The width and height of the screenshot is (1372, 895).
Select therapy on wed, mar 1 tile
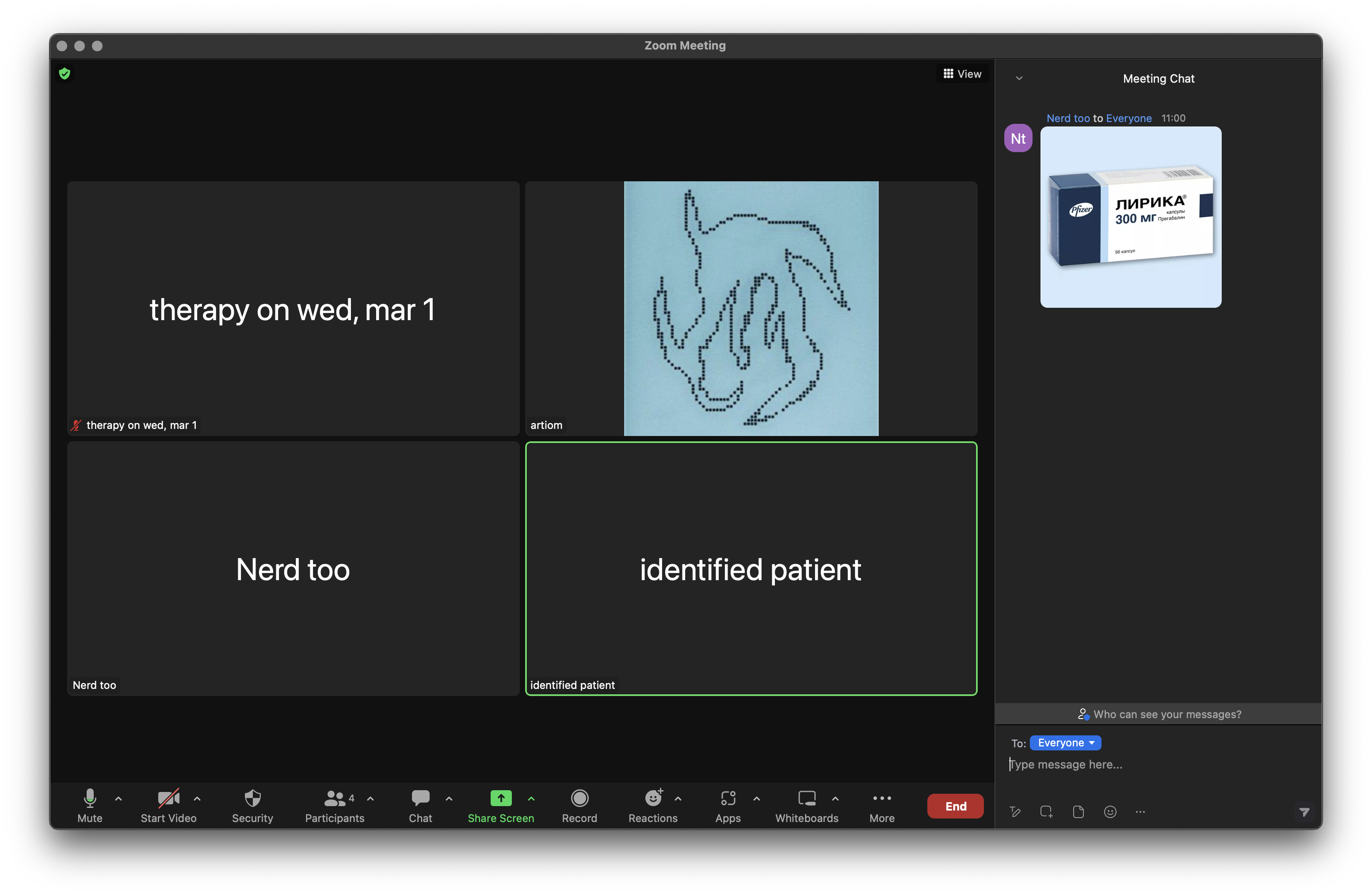pyautogui.click(x=293, y=309)
